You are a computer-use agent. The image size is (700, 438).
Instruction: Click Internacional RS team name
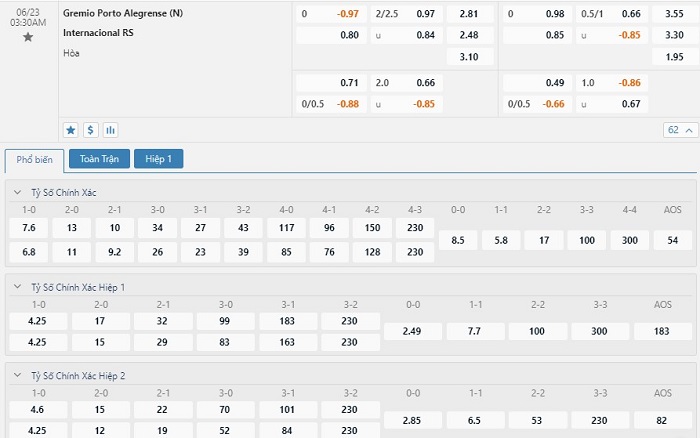(98, 33)
